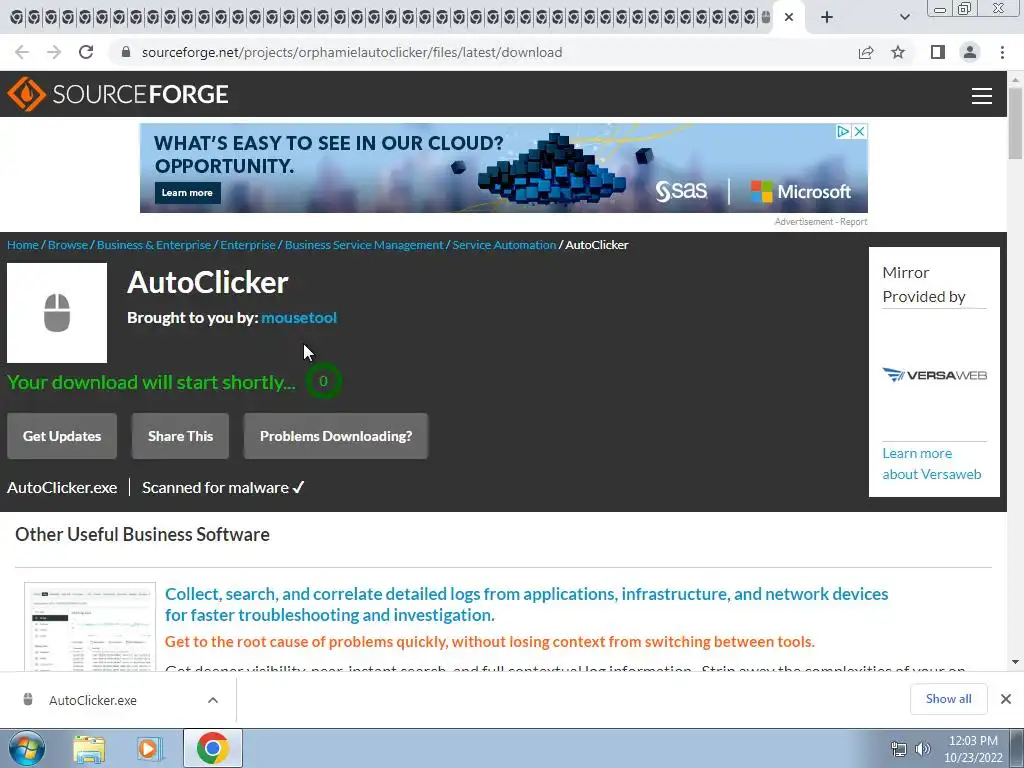This screenshot has height=768, width=1024.
Task: Open the Service Automation breadcrumb
Action: [x=504, y=245]
